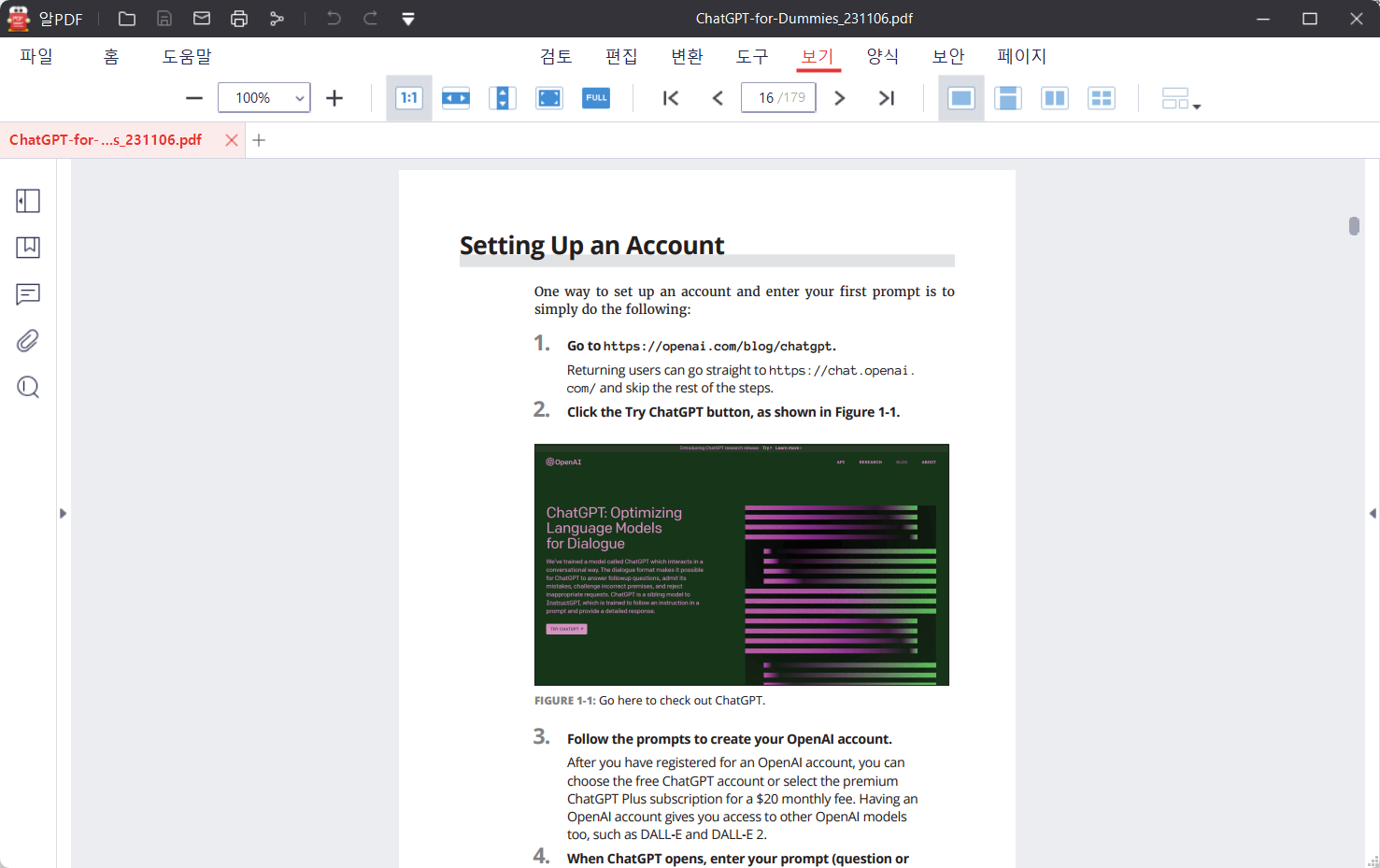The height and width of the screenshot is (868, 1380).
Task: Fit the whole page in the window
Action: point(549,98)
